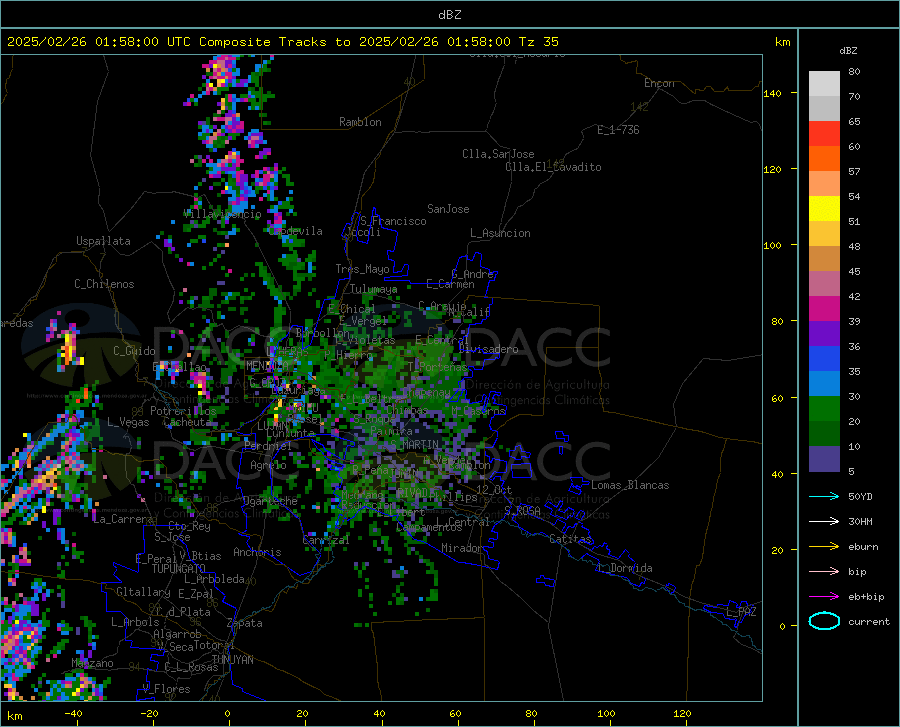Screen dimensions: 900x727
Task: Click the SanJose map label
Action: coord(448,209)
